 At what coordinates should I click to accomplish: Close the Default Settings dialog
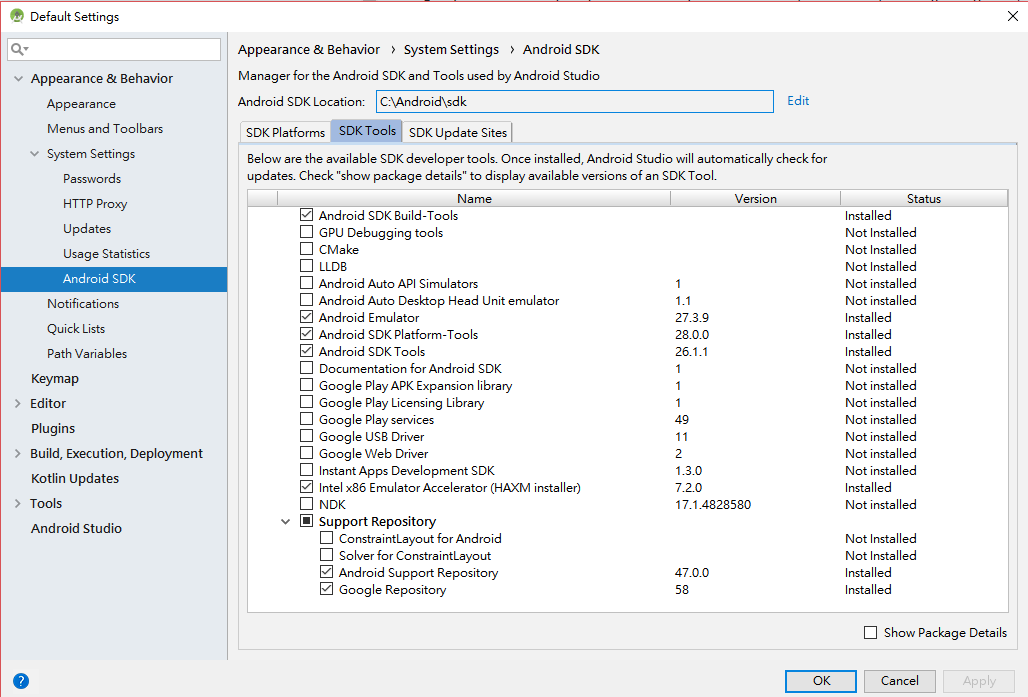[x=1012, y=16]
